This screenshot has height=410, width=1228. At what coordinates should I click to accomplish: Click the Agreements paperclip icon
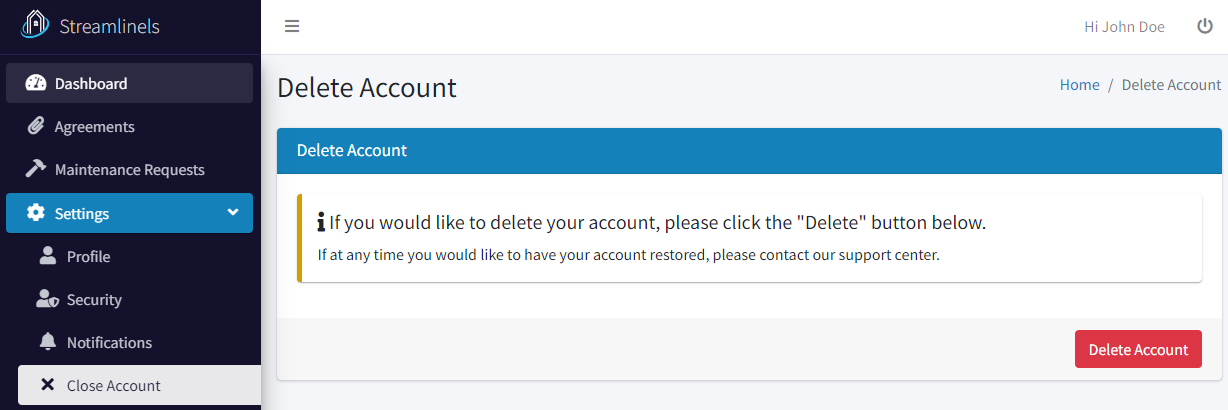[x=36, y=126]
